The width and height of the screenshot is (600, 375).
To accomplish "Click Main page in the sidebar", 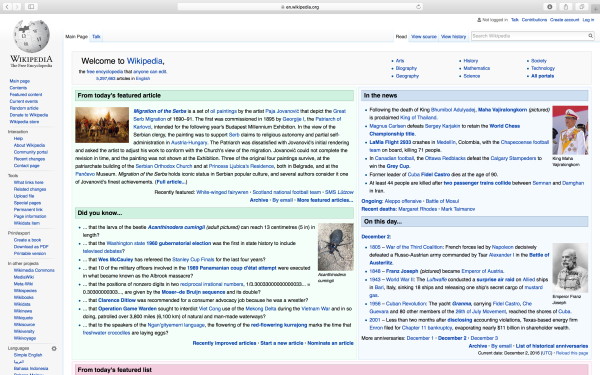I will click(20, 81).
